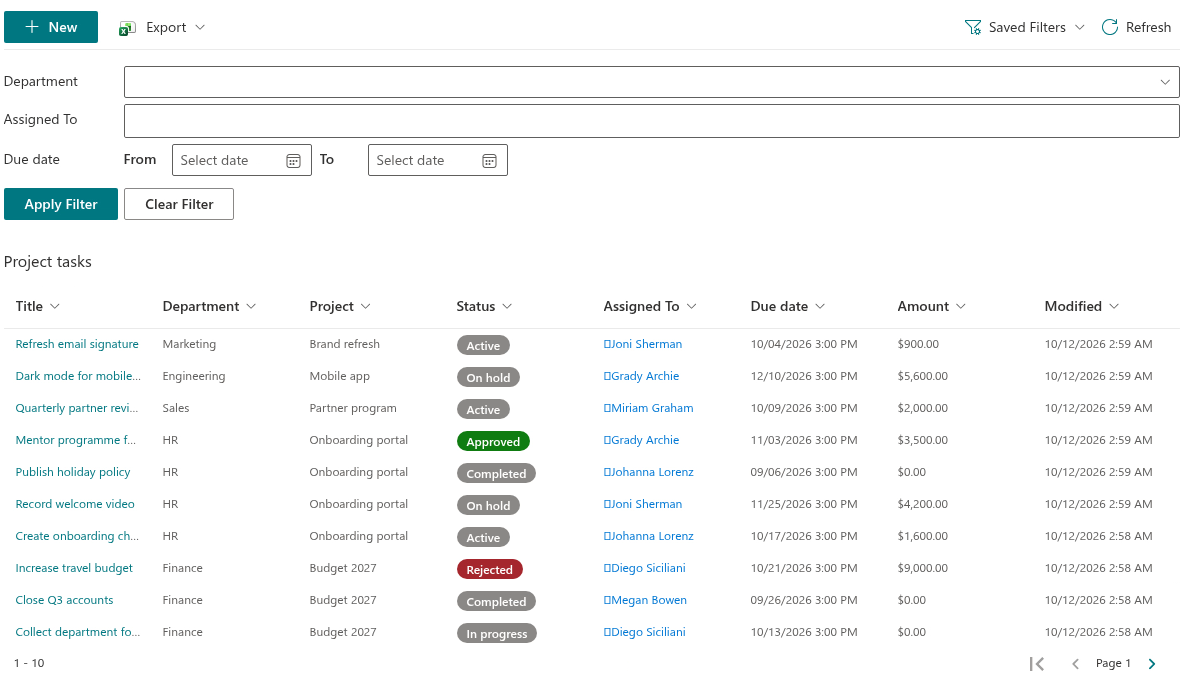Open the Assigned To column header menu
Image resolution: width=1195 pixels, height=685 pixels.
coord(649,306)
